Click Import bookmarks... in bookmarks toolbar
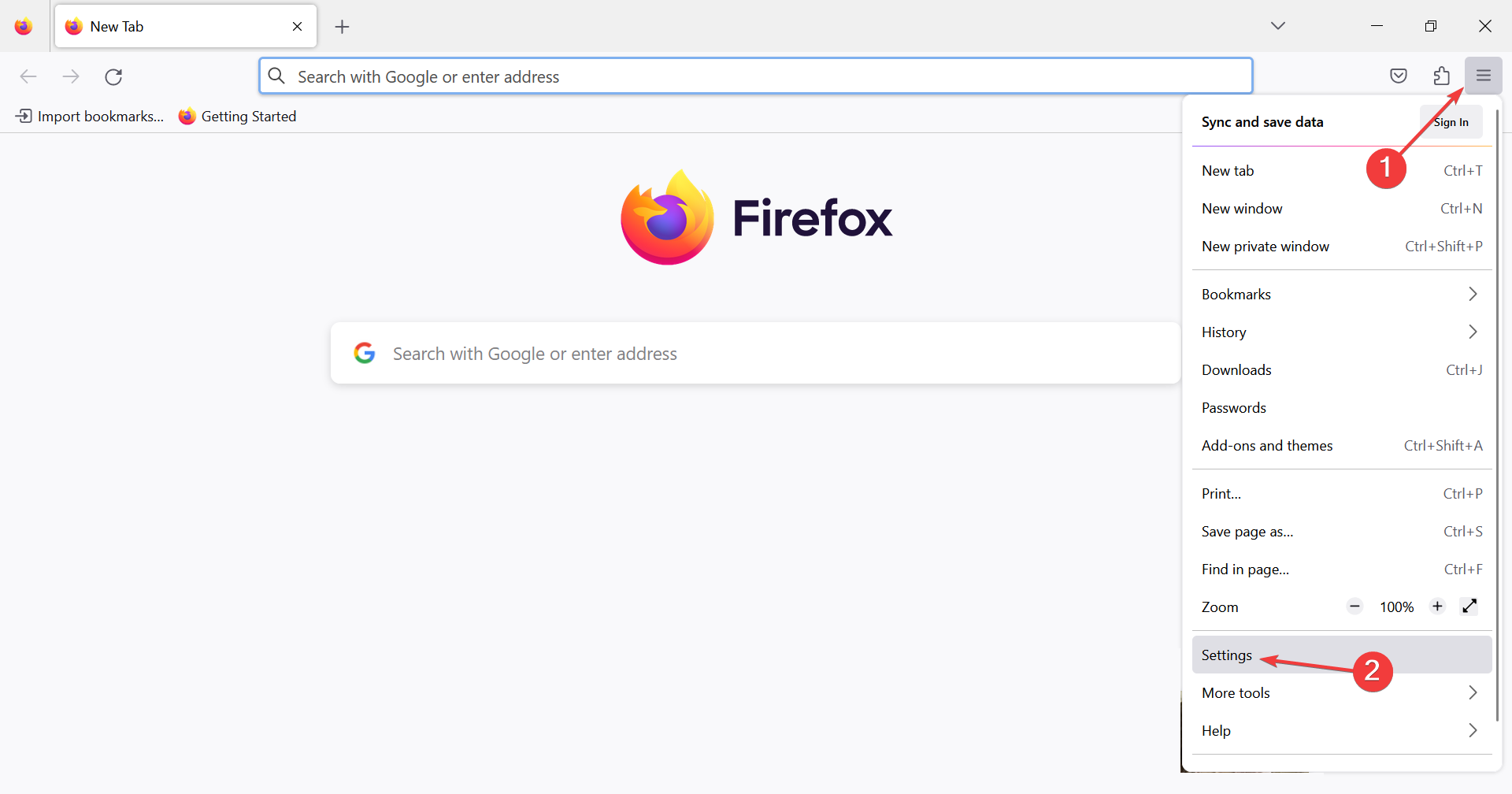The image size is (1512, 794). (x=90, y=117)
